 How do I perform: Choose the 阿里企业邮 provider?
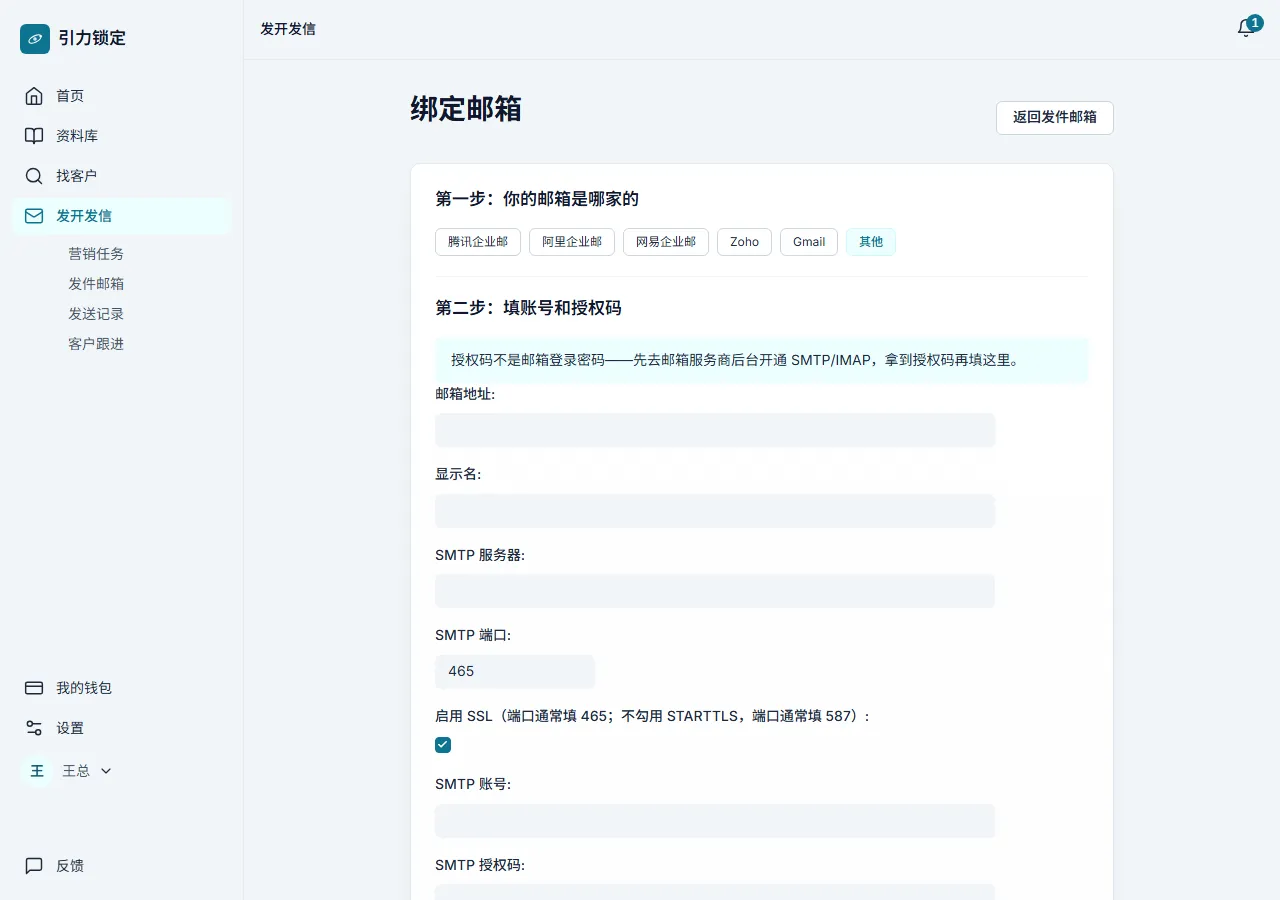click(572, 242)
